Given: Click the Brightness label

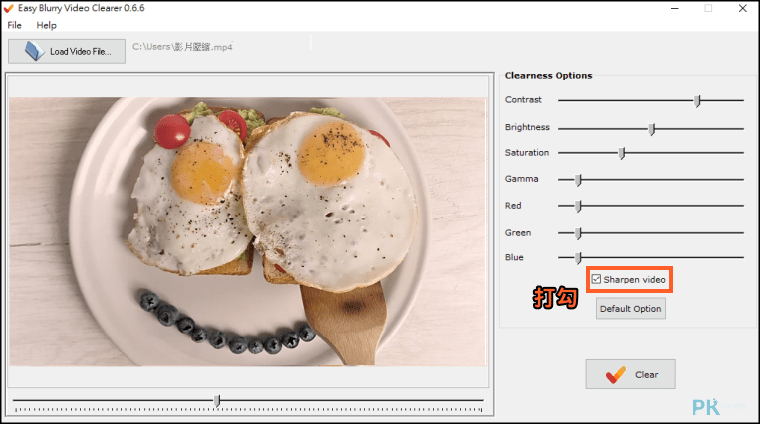Looking at the screenshot, I should 527,127.
